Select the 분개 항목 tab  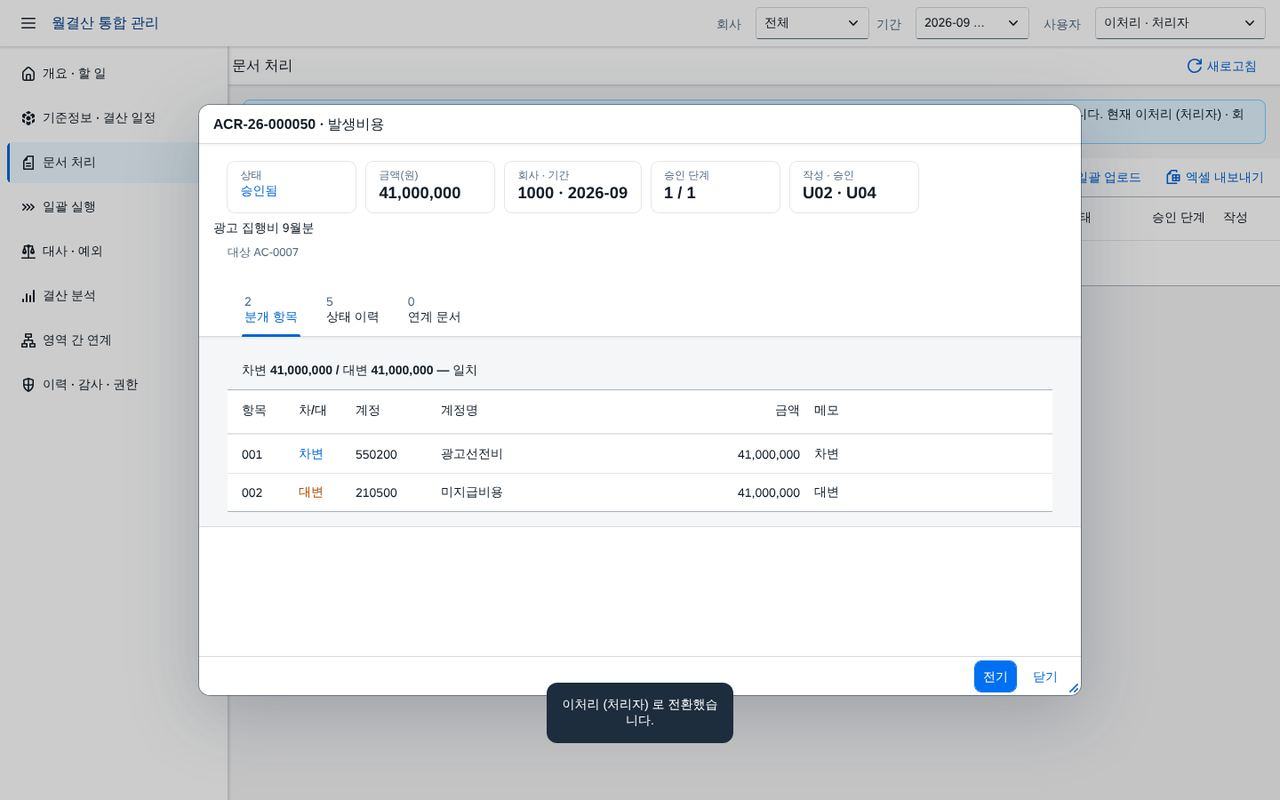point(271,310)
